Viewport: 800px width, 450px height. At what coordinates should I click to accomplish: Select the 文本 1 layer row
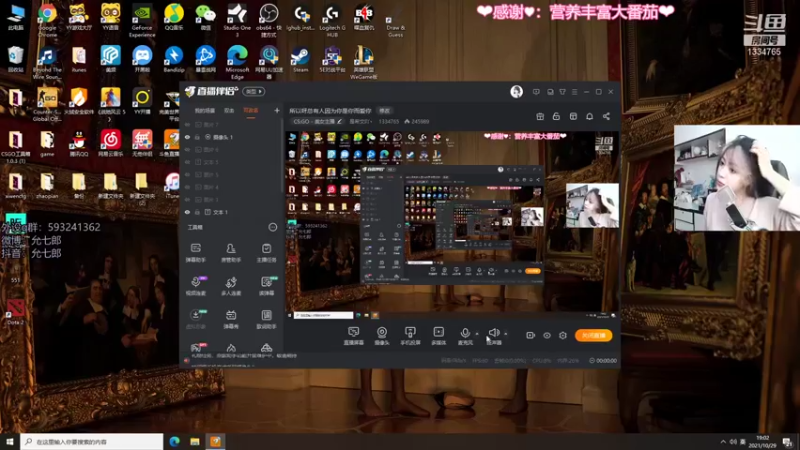(231, 212)
